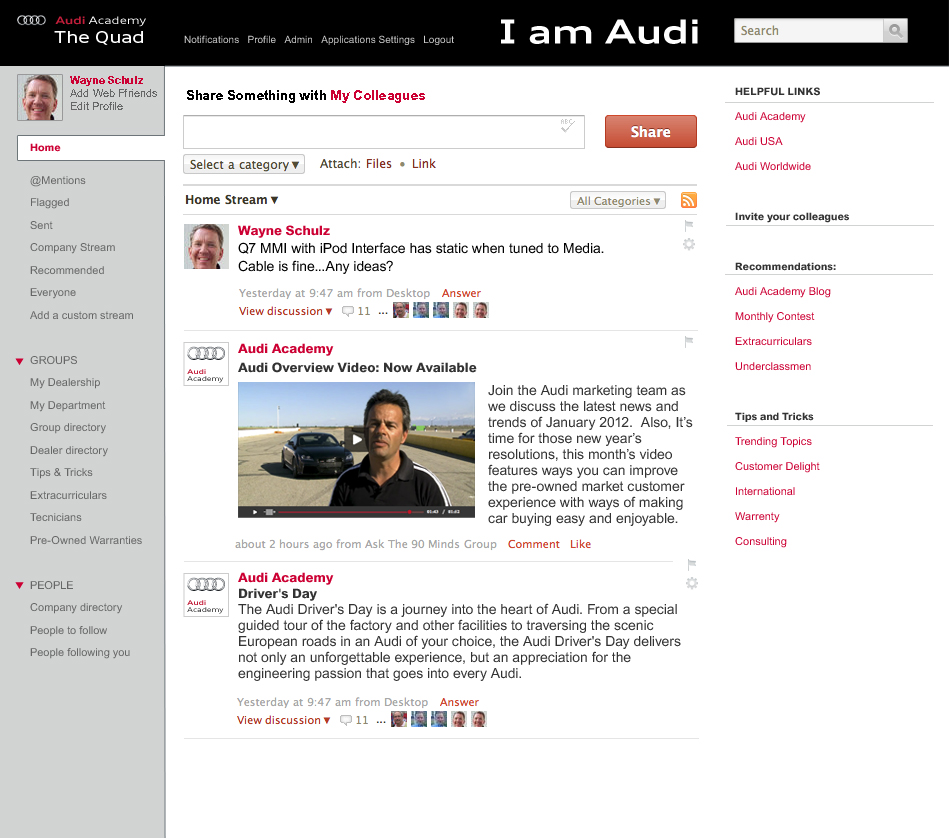
Task: Click the red Share button
Action: [x=651, y=131]
